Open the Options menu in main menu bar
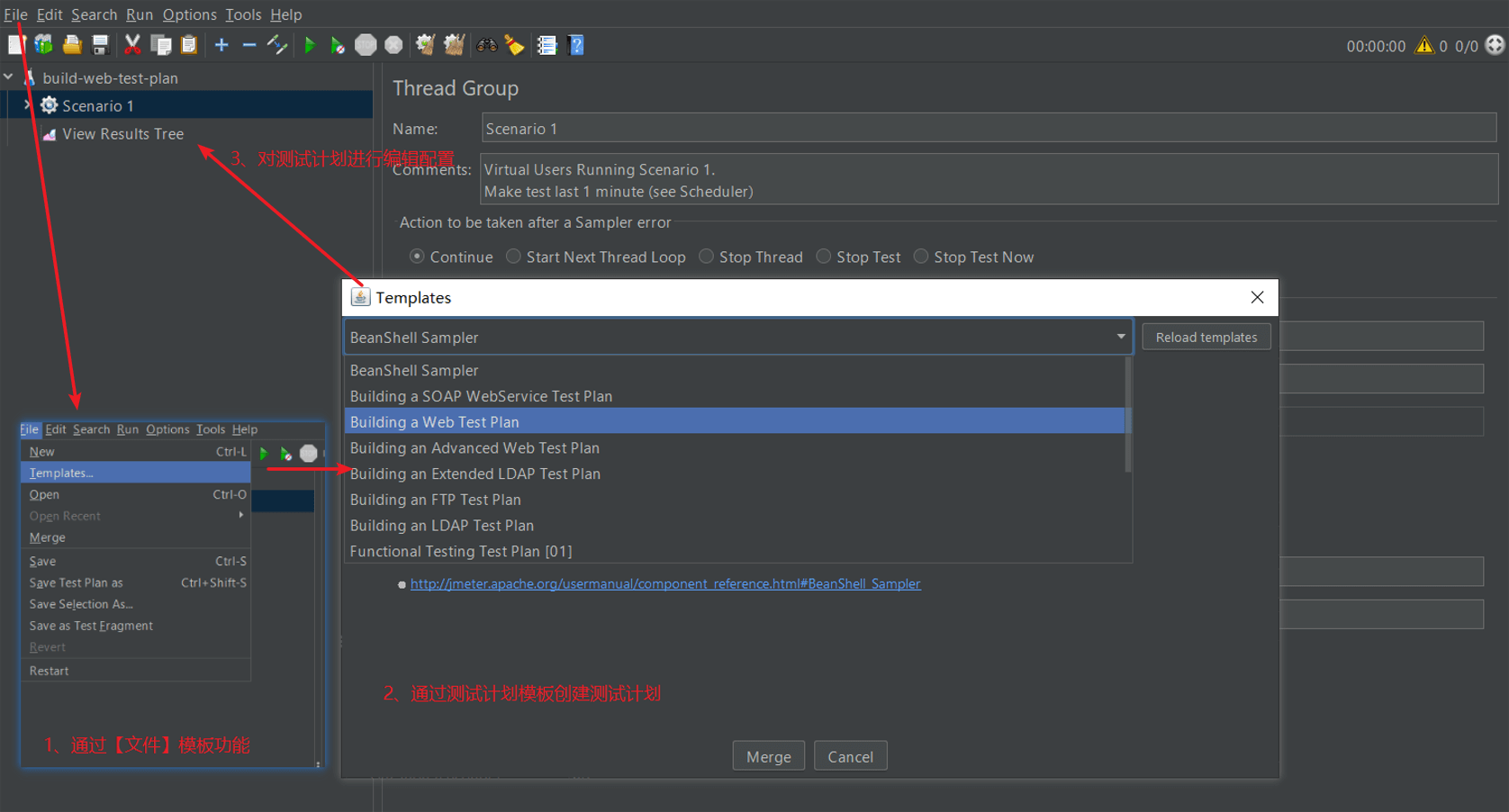The image size is (1509, 812). click(x=189, y=14)
